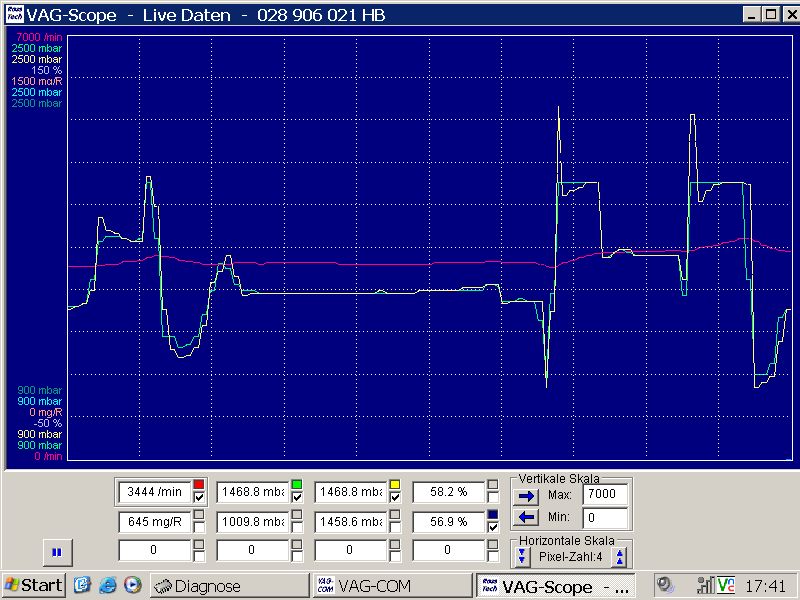Launch Windows Media Player from quick launch
800x600 pixels.
(131, 585)
